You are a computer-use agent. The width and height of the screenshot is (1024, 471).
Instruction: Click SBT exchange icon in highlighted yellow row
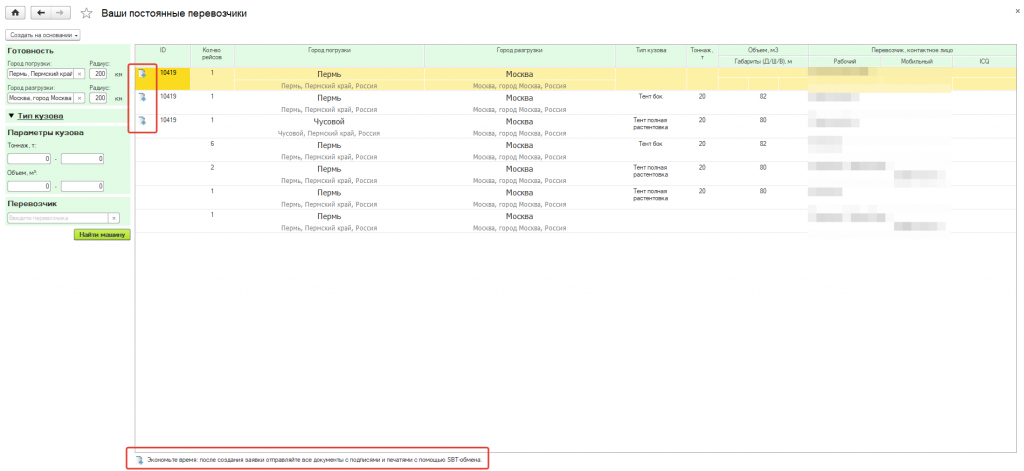[x=142, y=73]
